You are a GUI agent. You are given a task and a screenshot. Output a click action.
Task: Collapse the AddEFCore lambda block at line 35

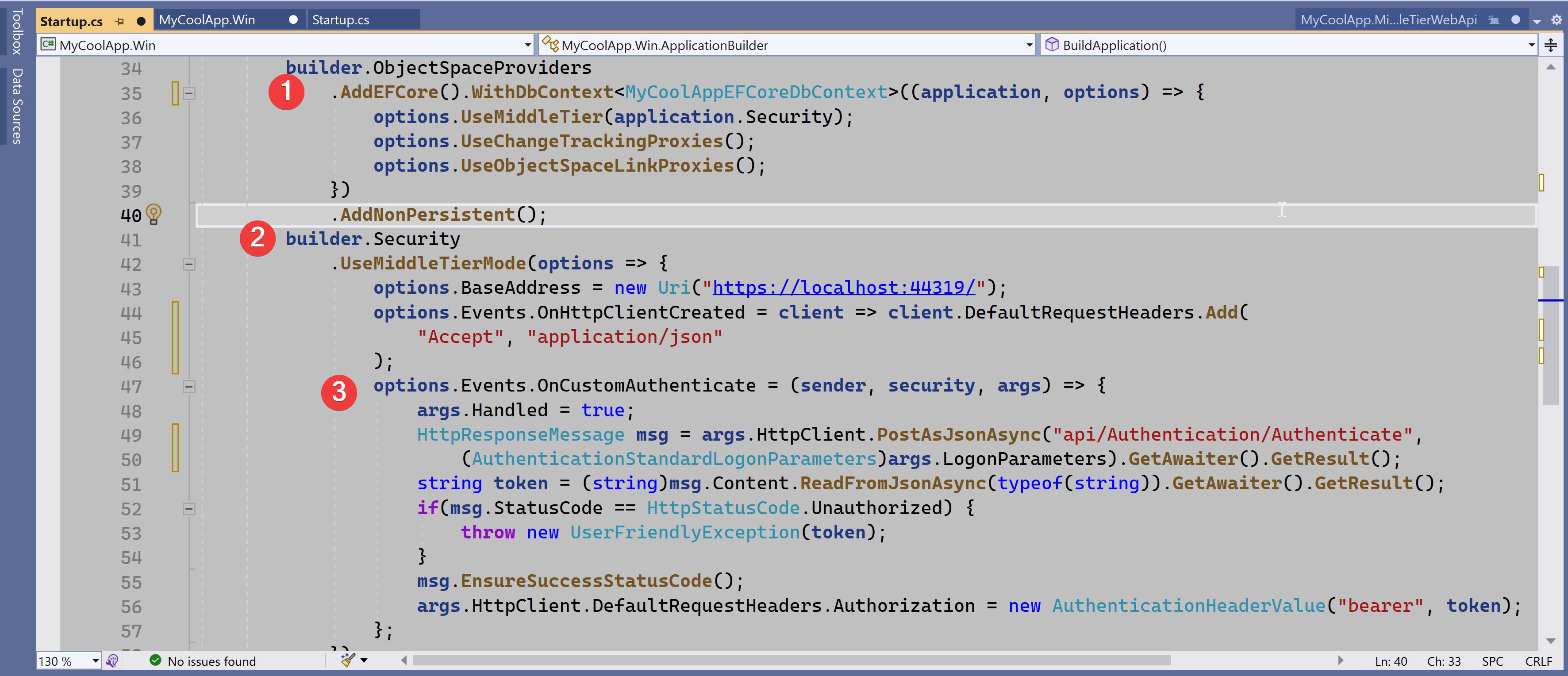pos(189,93)
